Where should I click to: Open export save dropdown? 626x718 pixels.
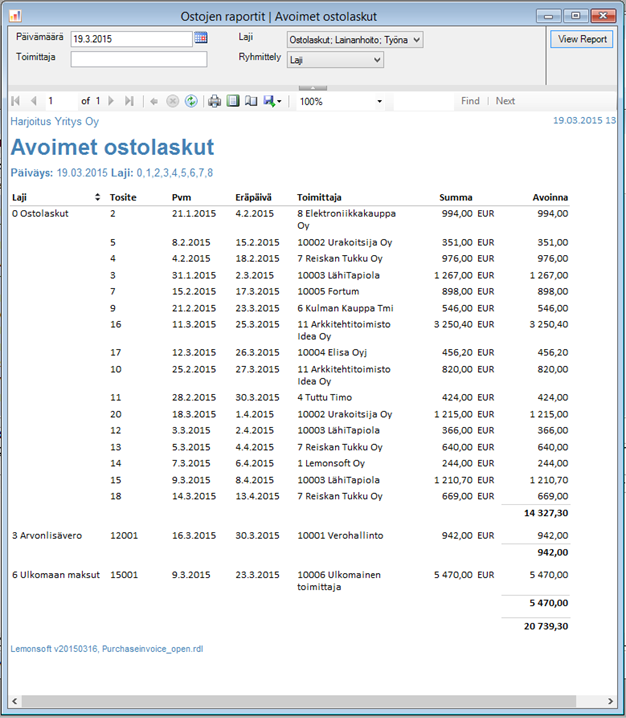click(272, 101)
